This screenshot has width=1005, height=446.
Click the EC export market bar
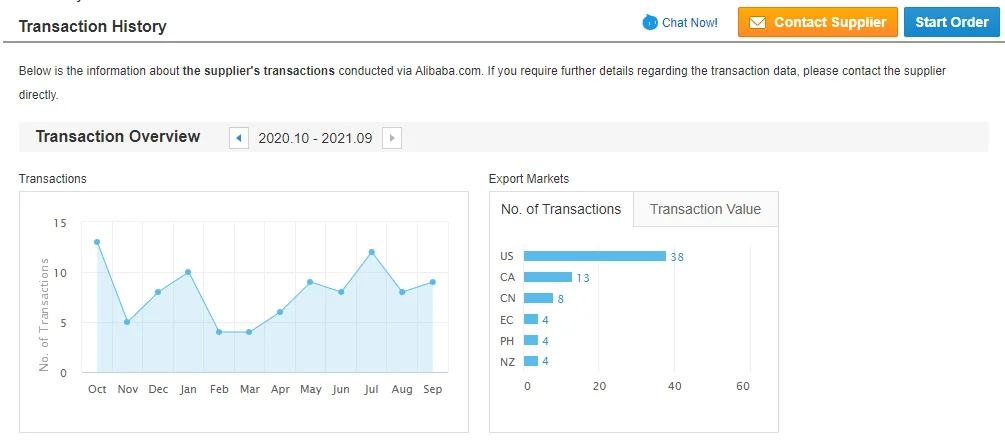tap(531, 319)
